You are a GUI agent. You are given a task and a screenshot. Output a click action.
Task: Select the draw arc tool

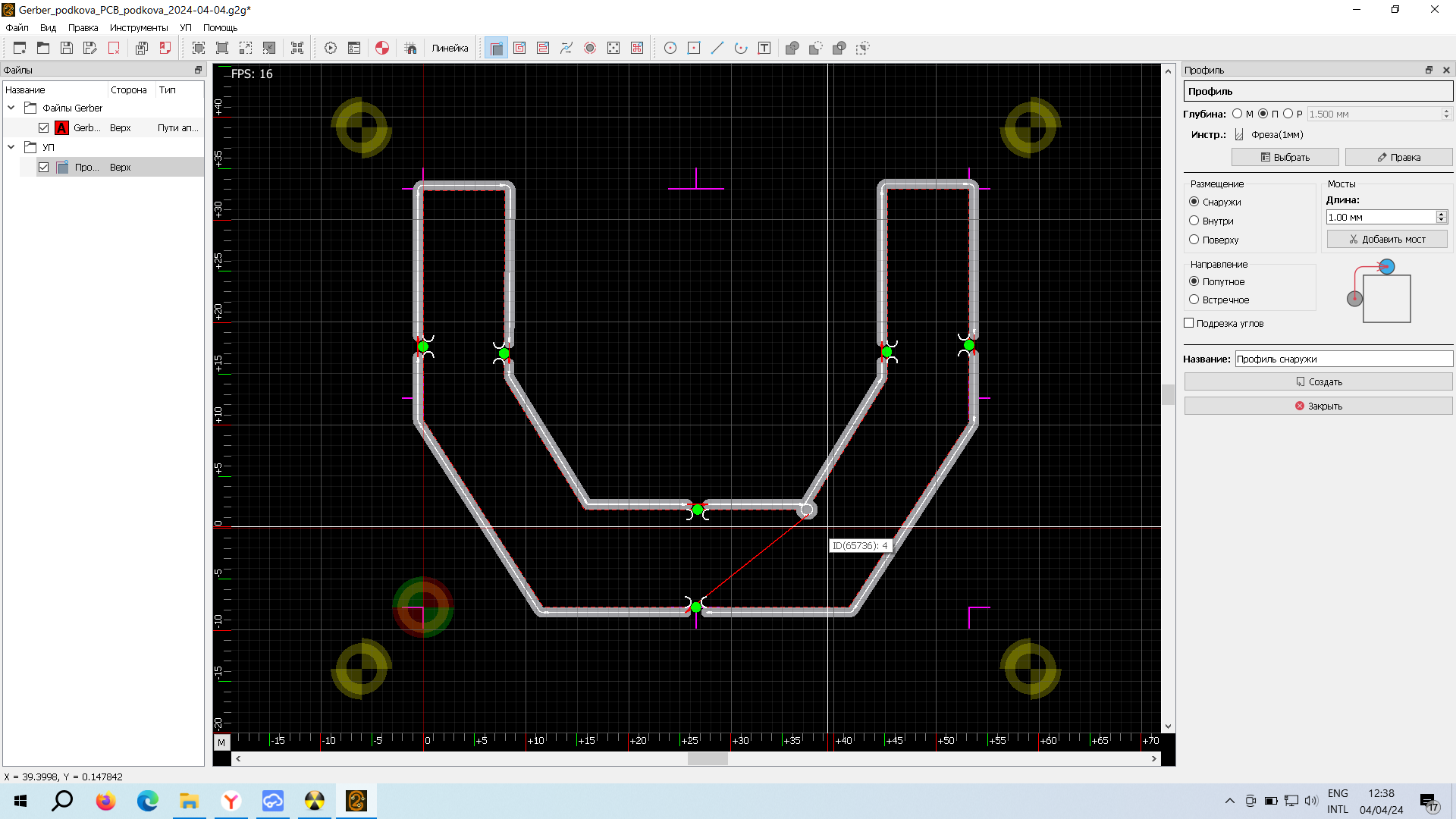point(741,48)
